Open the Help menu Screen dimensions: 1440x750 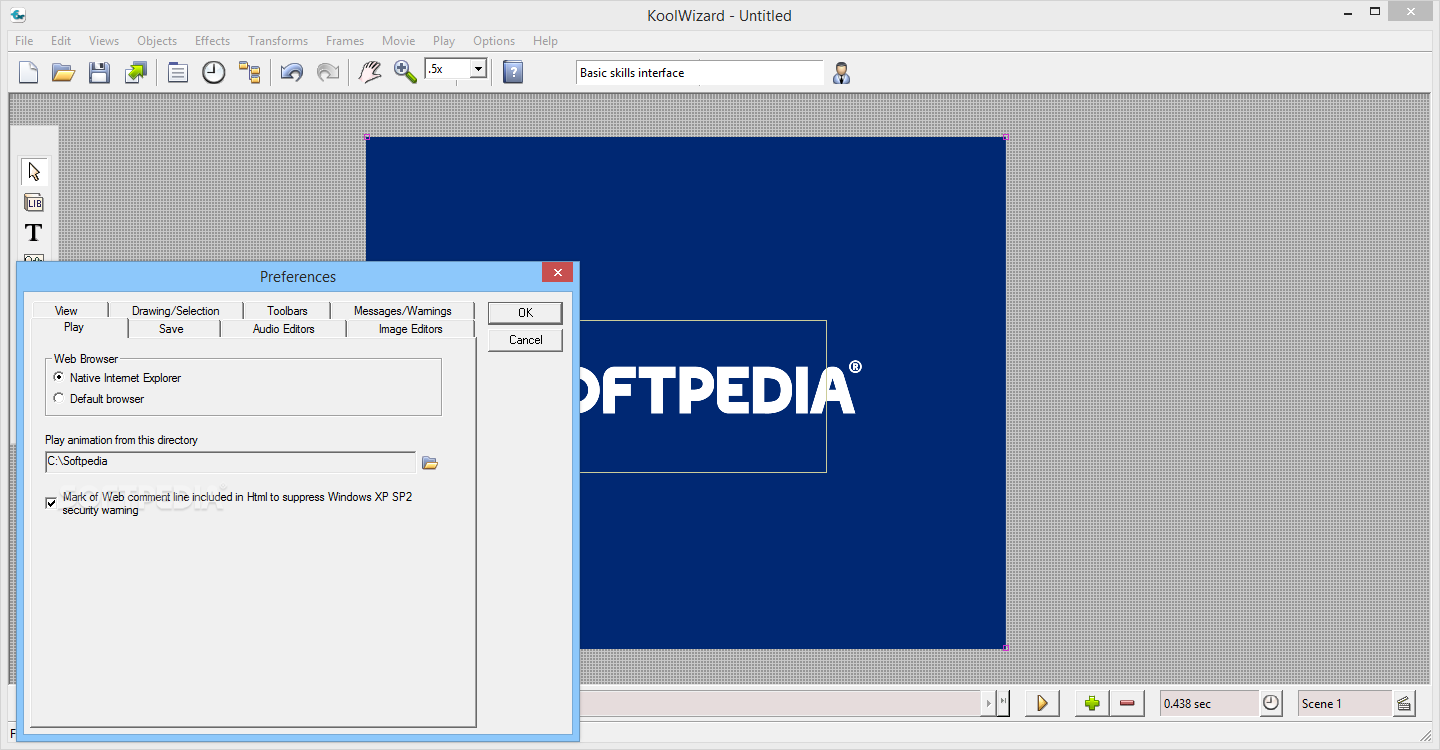(545, 41)
